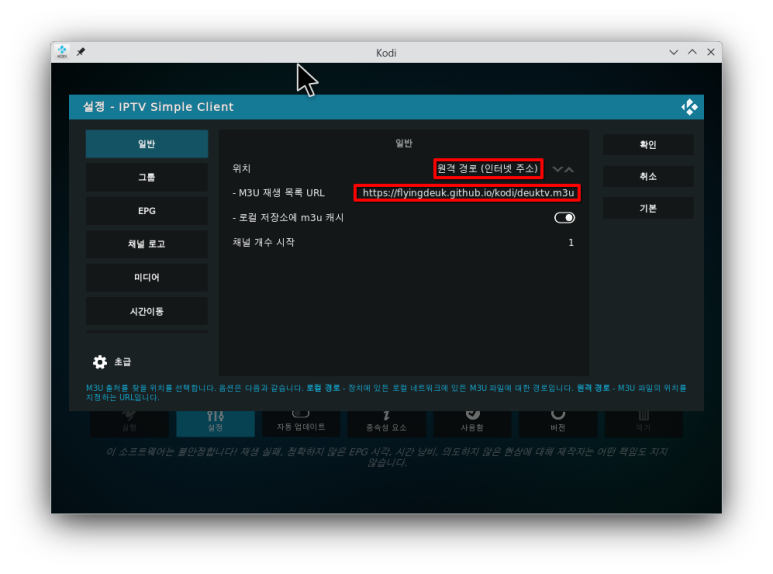Reset defaults with 기본 button
773x574 pixels.
tap(648, 208)
